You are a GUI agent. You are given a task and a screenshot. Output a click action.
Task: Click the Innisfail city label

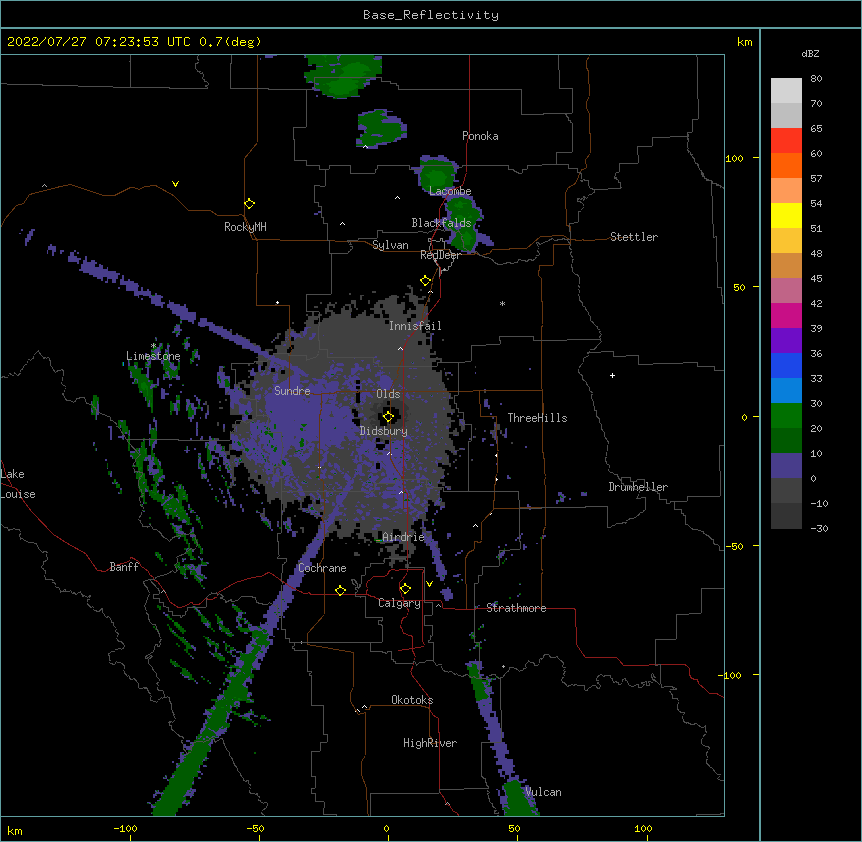[415, 326]
